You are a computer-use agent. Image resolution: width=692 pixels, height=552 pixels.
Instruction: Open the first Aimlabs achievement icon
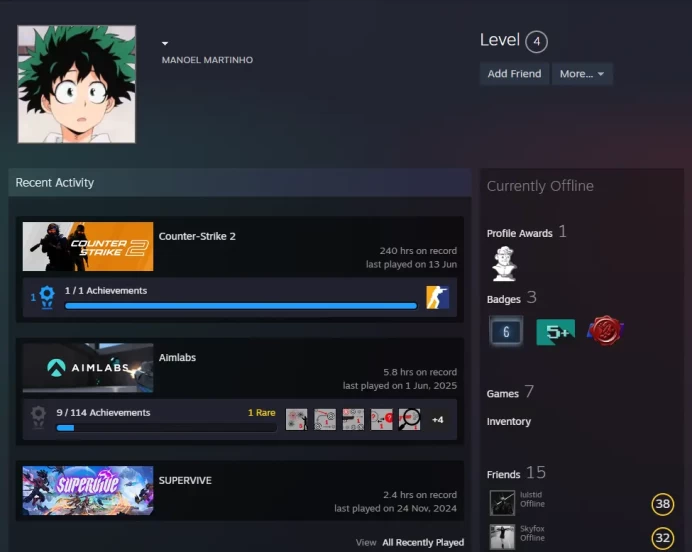coord(297,419)
